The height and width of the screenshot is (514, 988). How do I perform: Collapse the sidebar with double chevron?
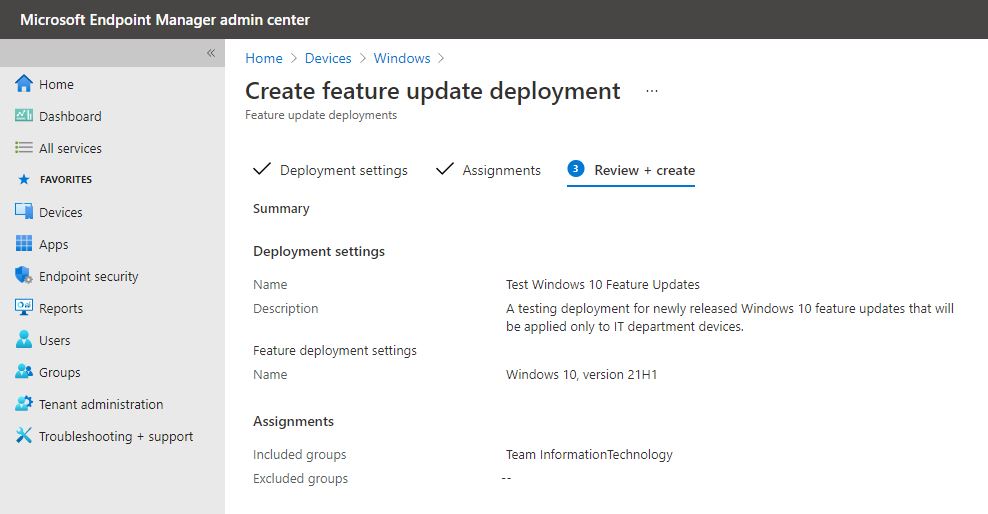tap(211, 53)
